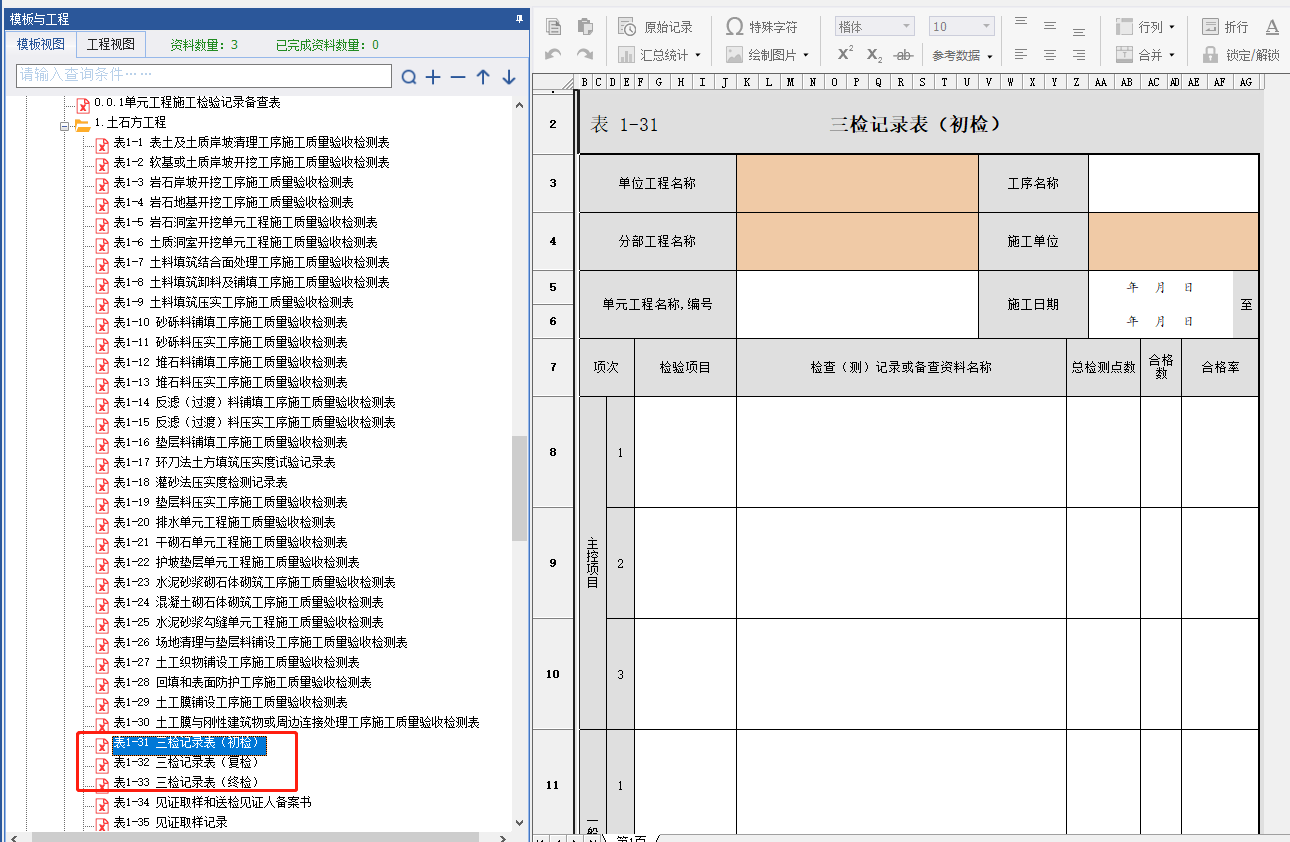Click the search magnifier icon
Image resolution: width=1290 pixels, height=842 pixels.
pyautogui.click(x=409, y=77)
